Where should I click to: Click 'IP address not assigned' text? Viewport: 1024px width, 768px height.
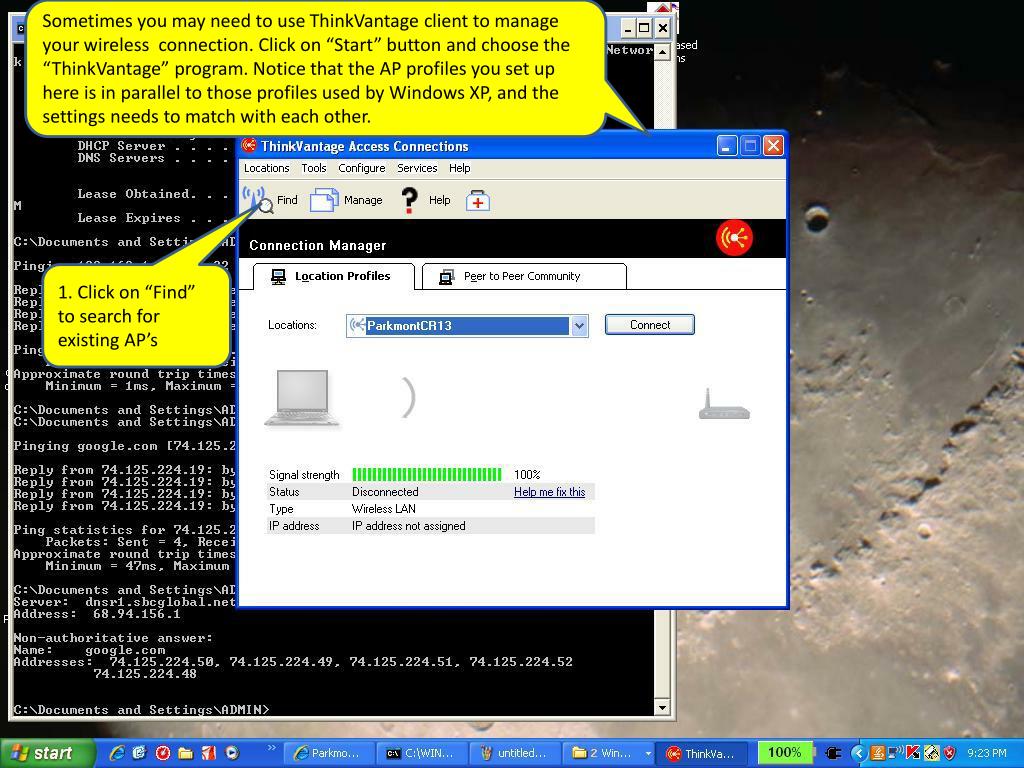(x=409, y=526)
